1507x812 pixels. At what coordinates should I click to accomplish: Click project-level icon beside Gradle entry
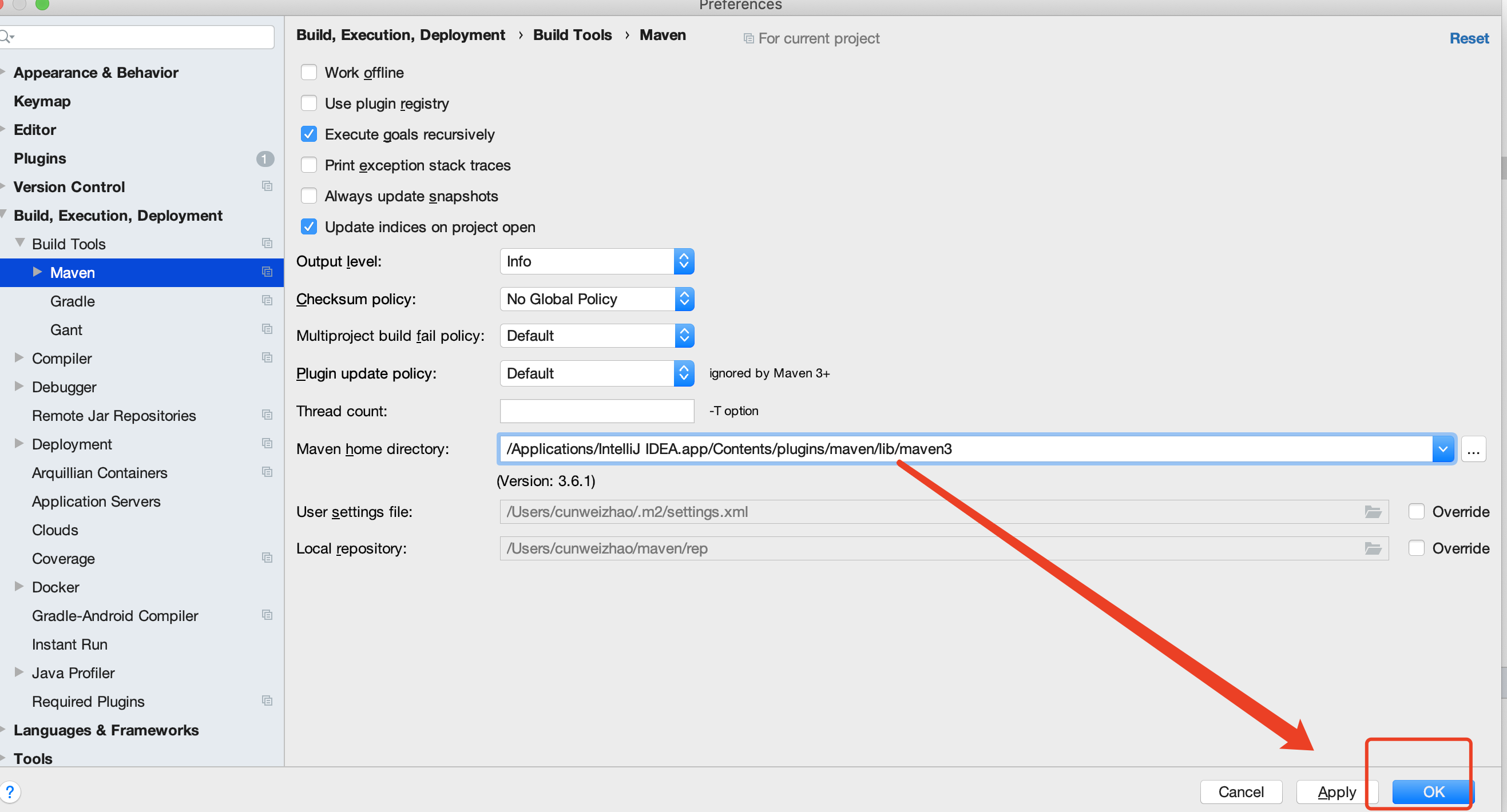coord(267,300)
